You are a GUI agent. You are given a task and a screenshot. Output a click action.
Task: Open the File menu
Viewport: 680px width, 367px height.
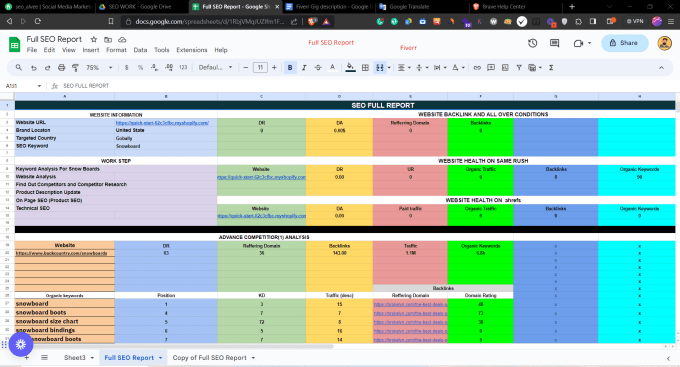coord(32,50)
